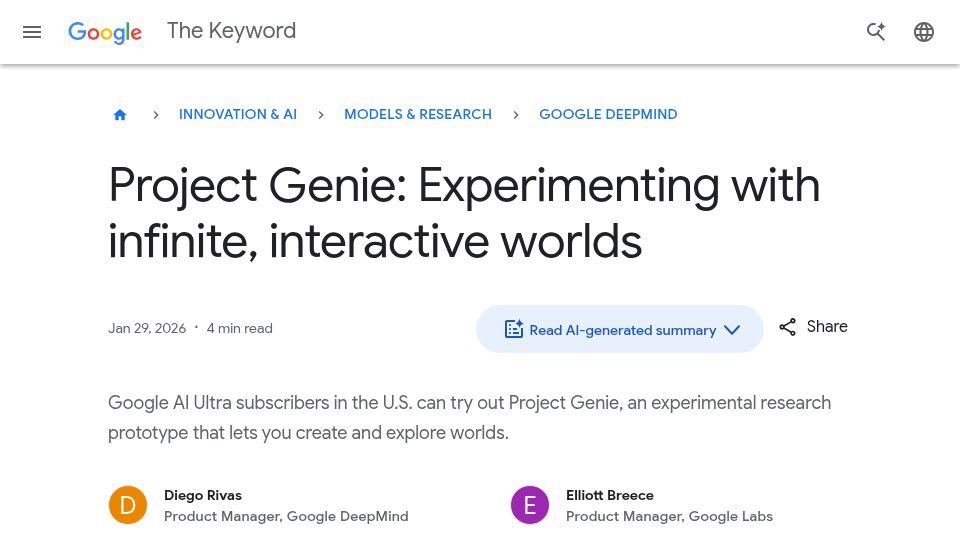Open the AI search icon
The height and width of the screenshot is (540, 960).
(x=876, y=31)
